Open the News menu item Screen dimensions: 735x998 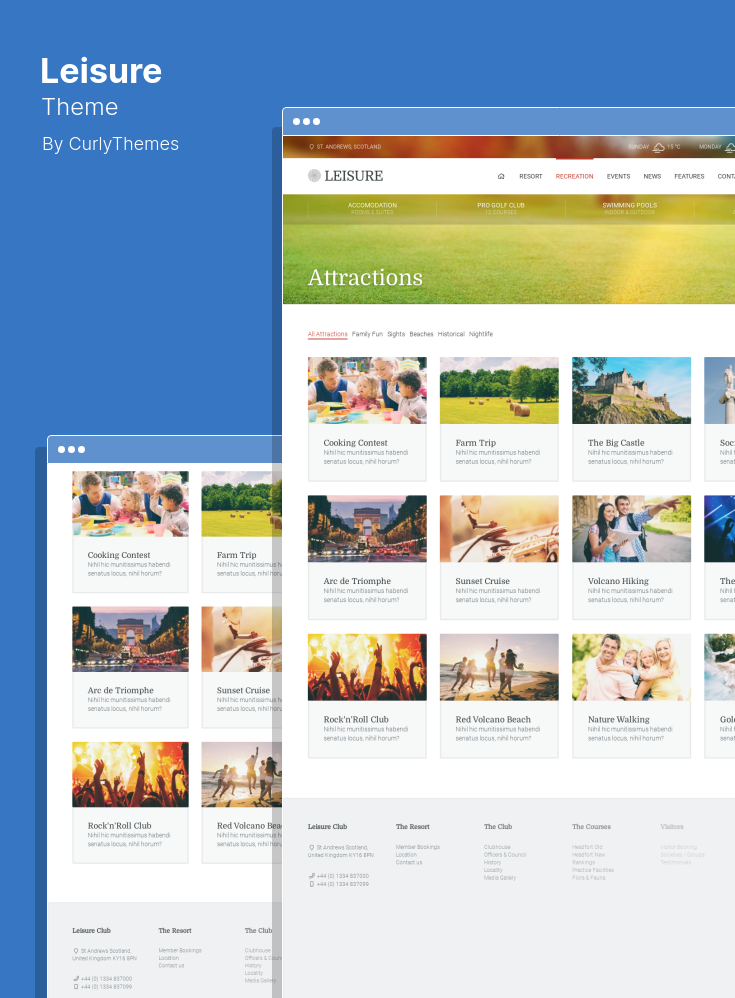(x=652, y=176)
